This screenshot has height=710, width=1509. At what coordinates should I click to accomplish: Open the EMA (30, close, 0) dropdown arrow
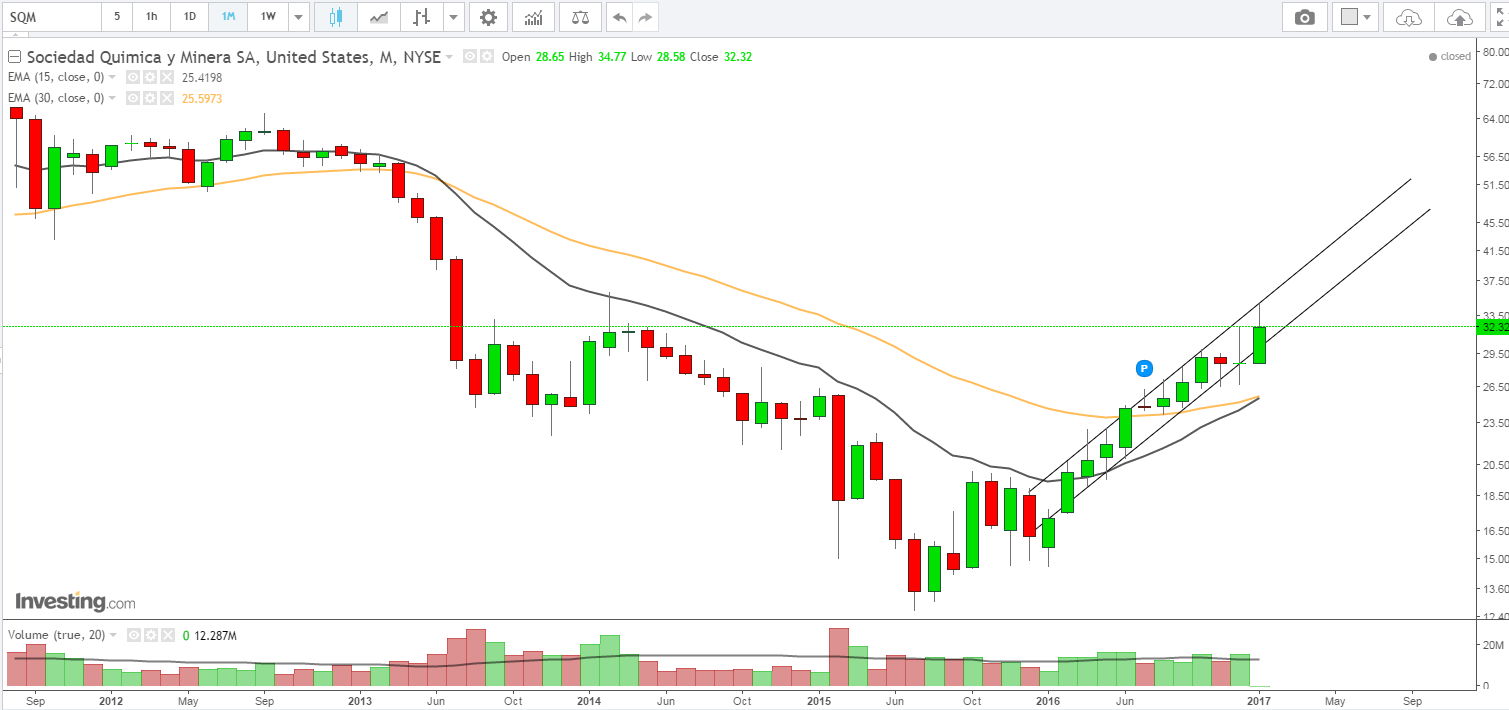click(112, 98)
